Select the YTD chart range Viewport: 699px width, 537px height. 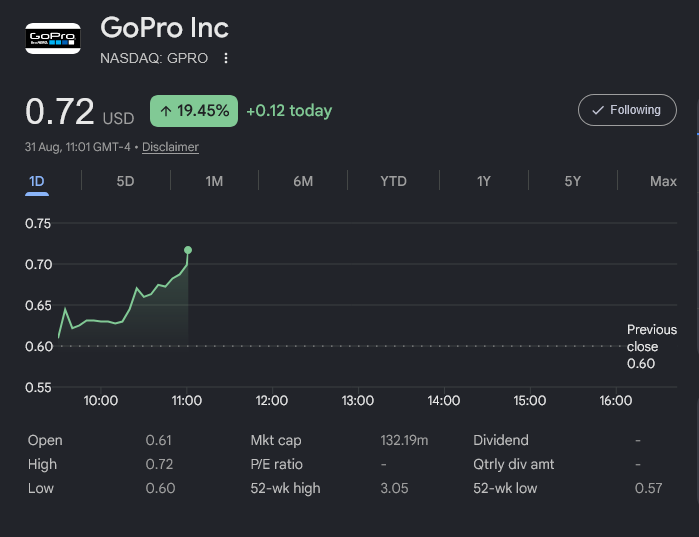[x=393, y=181]
